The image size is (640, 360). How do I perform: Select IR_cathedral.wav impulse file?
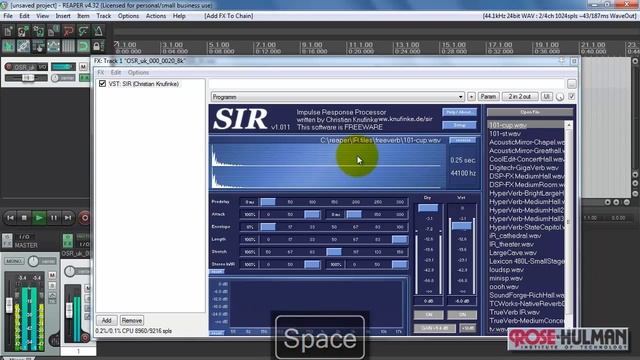pyautogui.click(x=515, y=236)
